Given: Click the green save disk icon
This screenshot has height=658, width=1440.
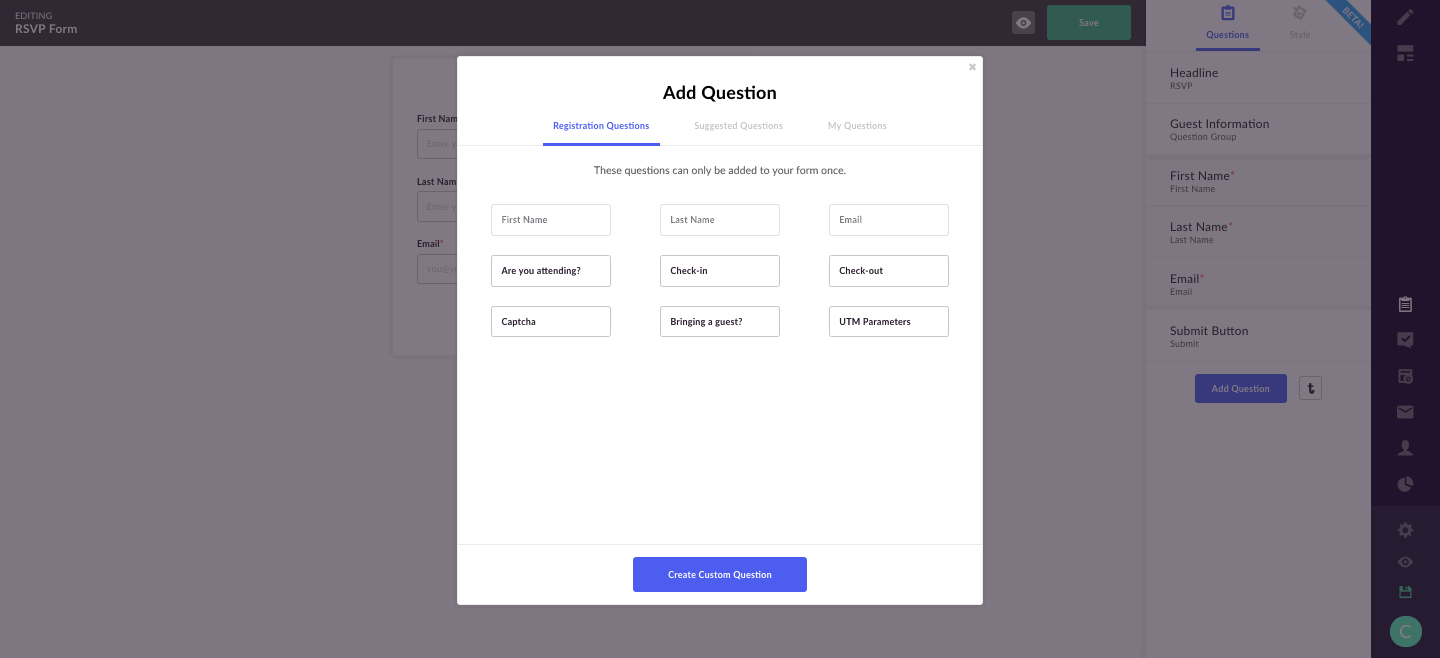Looking at the screenshot, I should (x=1405, y=592).
